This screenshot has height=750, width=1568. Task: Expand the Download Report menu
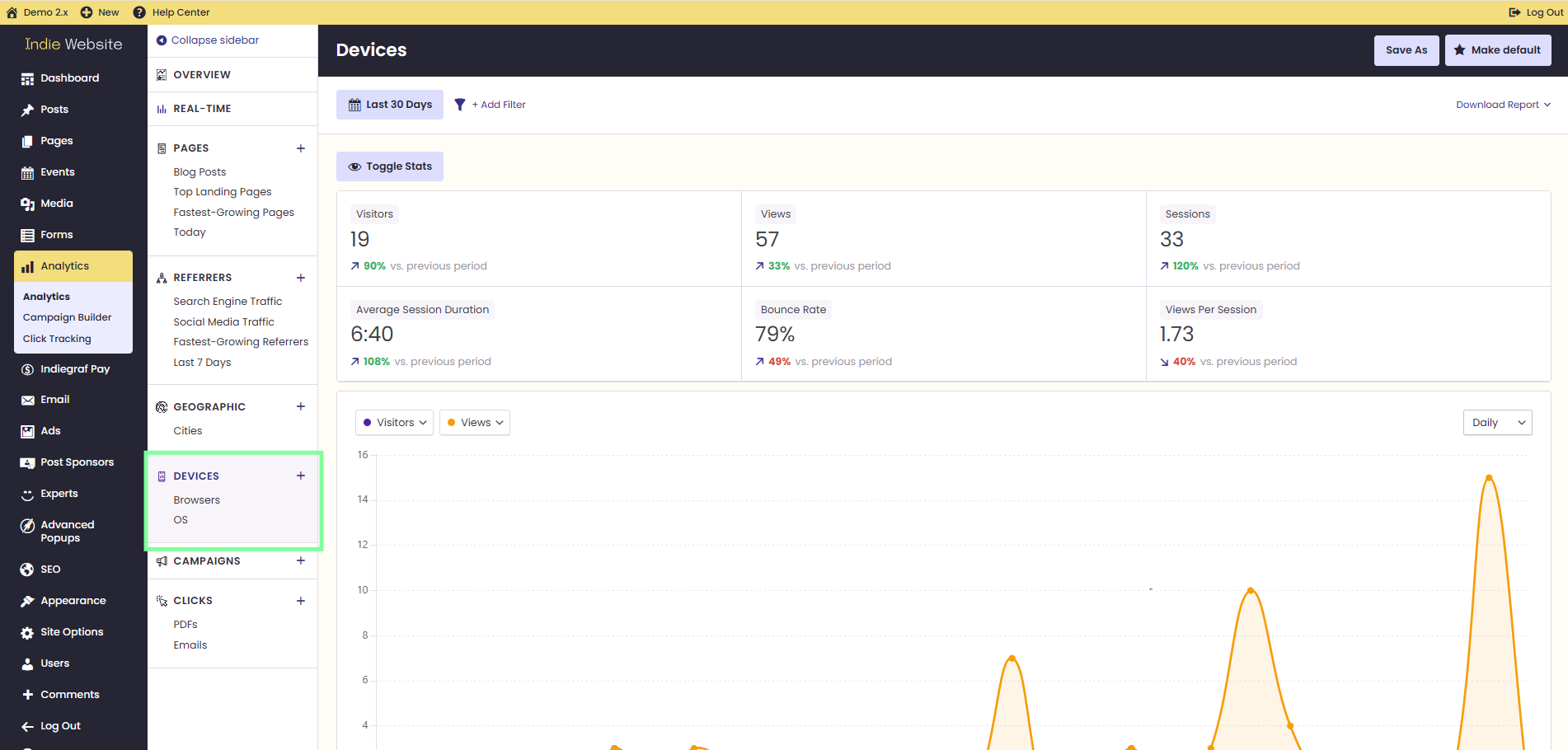1504,105
